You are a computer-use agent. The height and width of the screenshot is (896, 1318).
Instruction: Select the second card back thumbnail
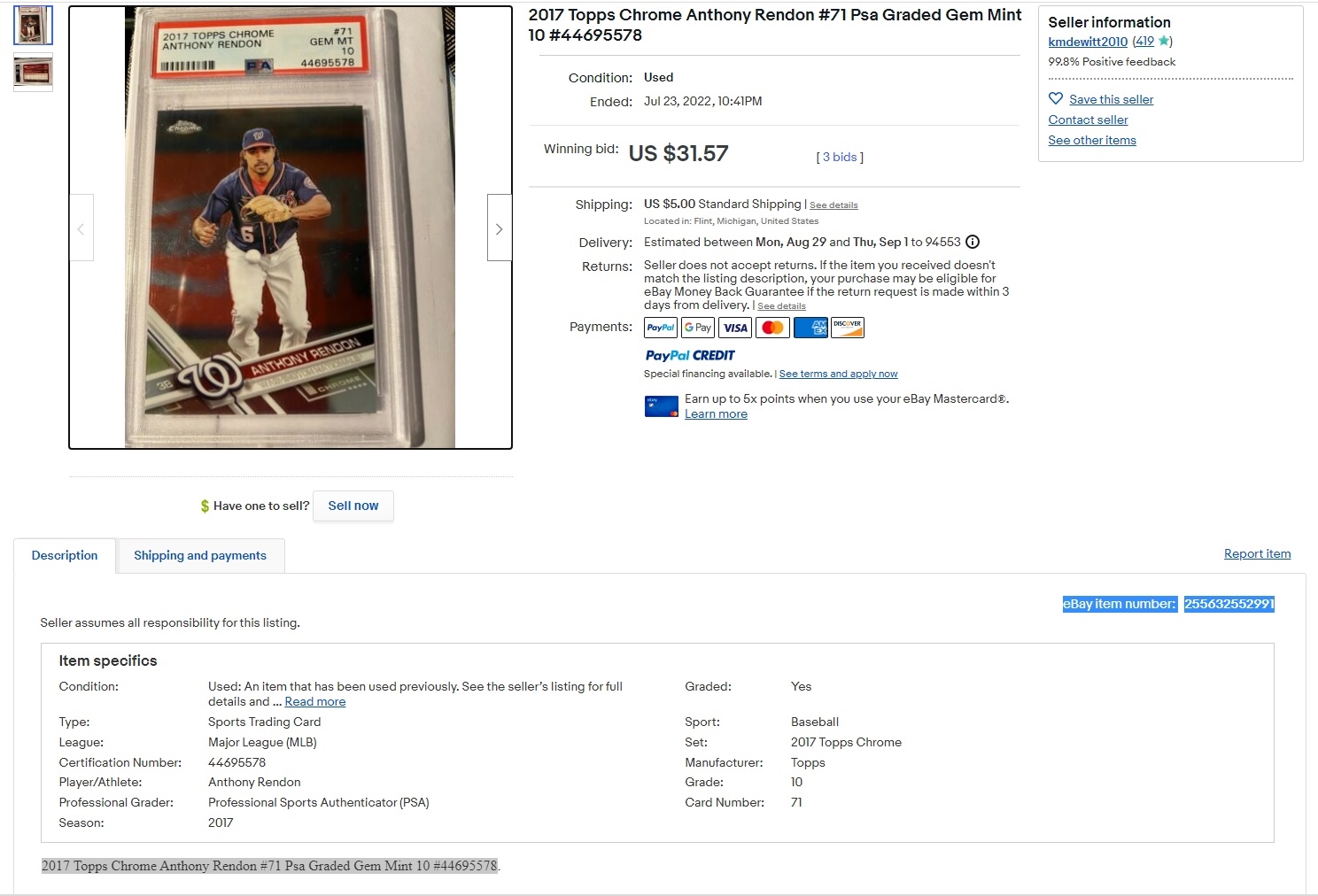(x=34, y=72)
